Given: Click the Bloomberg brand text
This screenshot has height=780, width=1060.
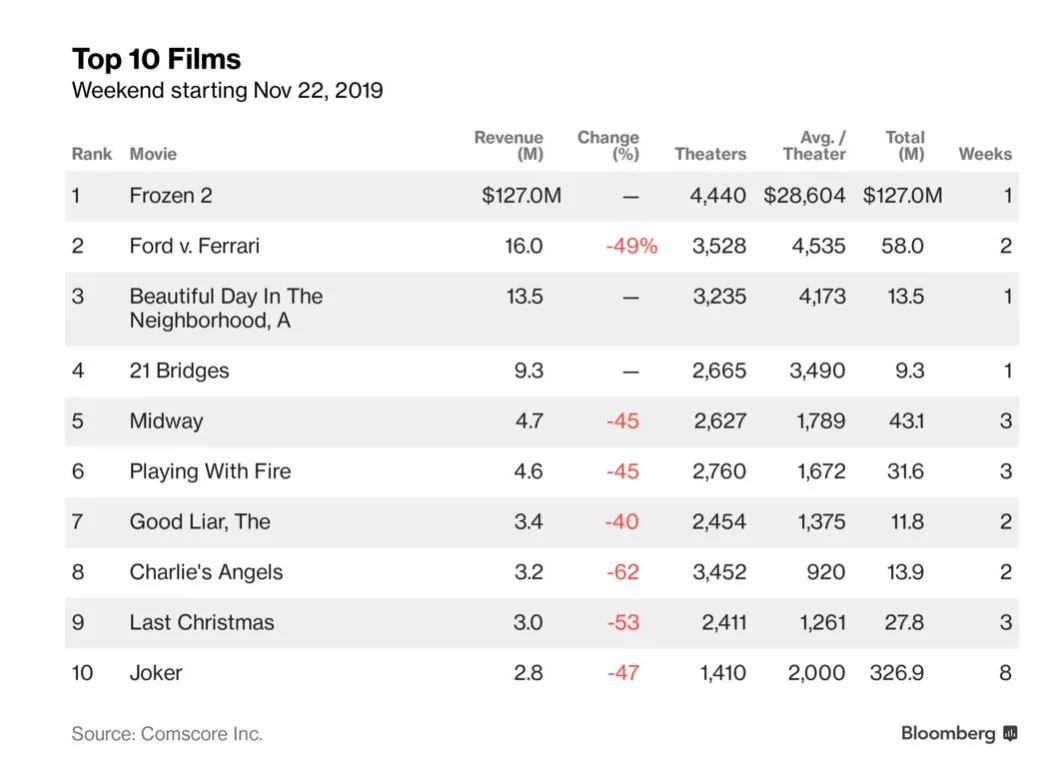Looking at the screenshot, I should pyautogui.click(x=948, y=734).
